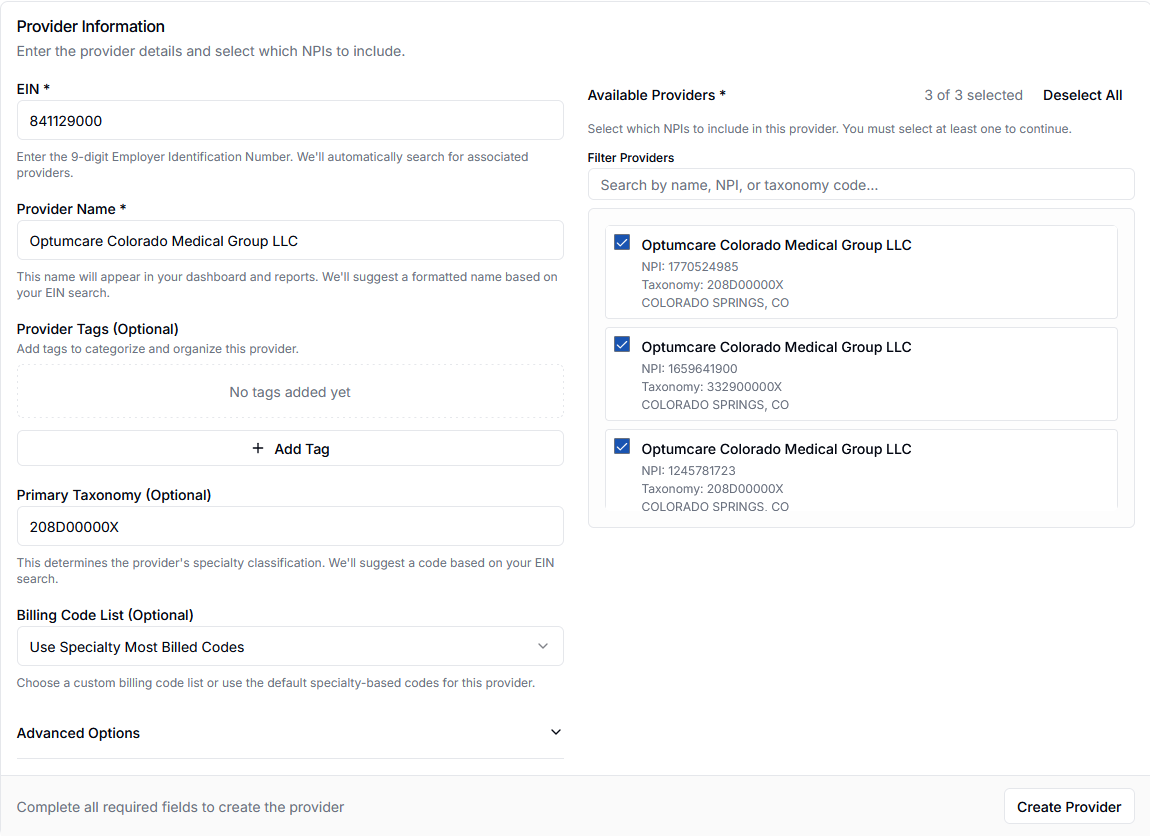Image resolution: width=1150 pixels, height=836 pixels.
Task: Uncheck NPI 1770524985 provider entry
Action: (622, 242)
